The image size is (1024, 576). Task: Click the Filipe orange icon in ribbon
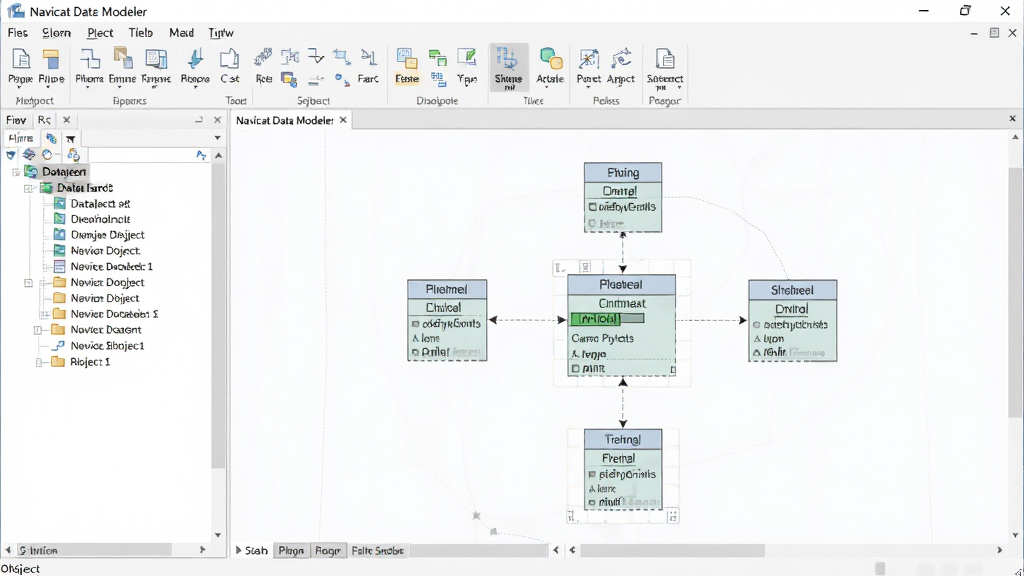tap(50, 59)
